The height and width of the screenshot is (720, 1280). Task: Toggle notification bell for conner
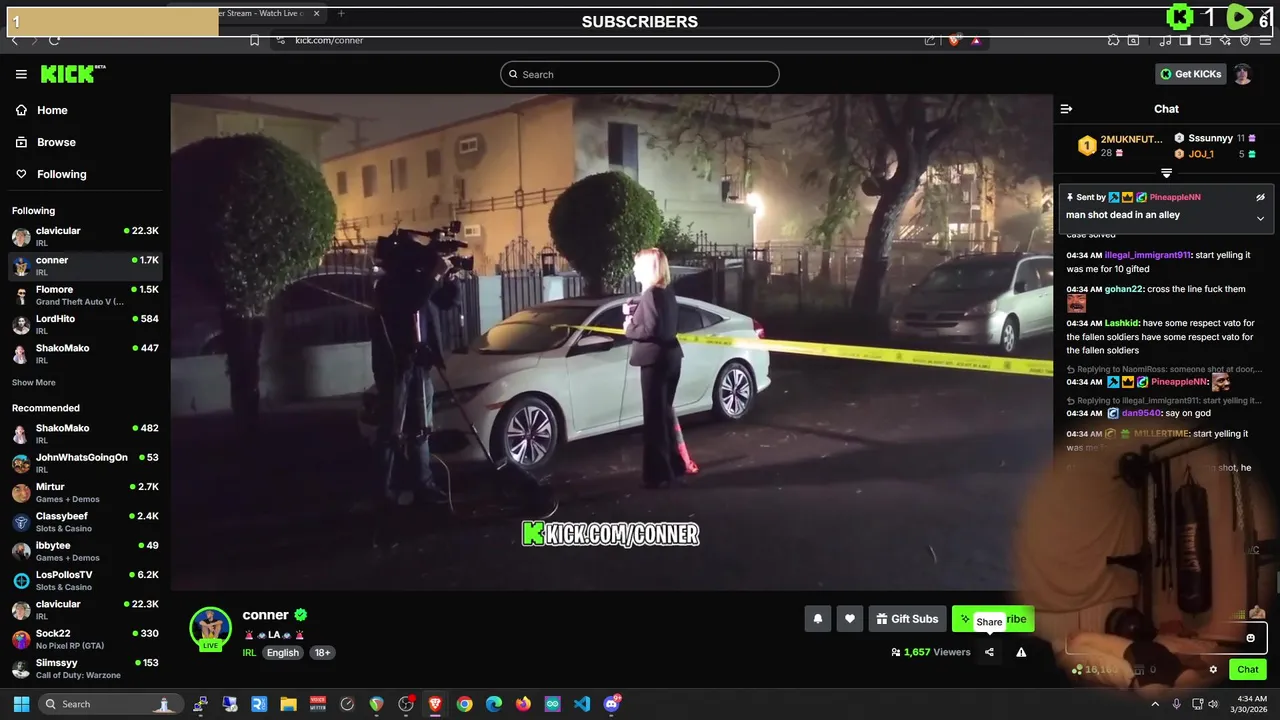817,619
